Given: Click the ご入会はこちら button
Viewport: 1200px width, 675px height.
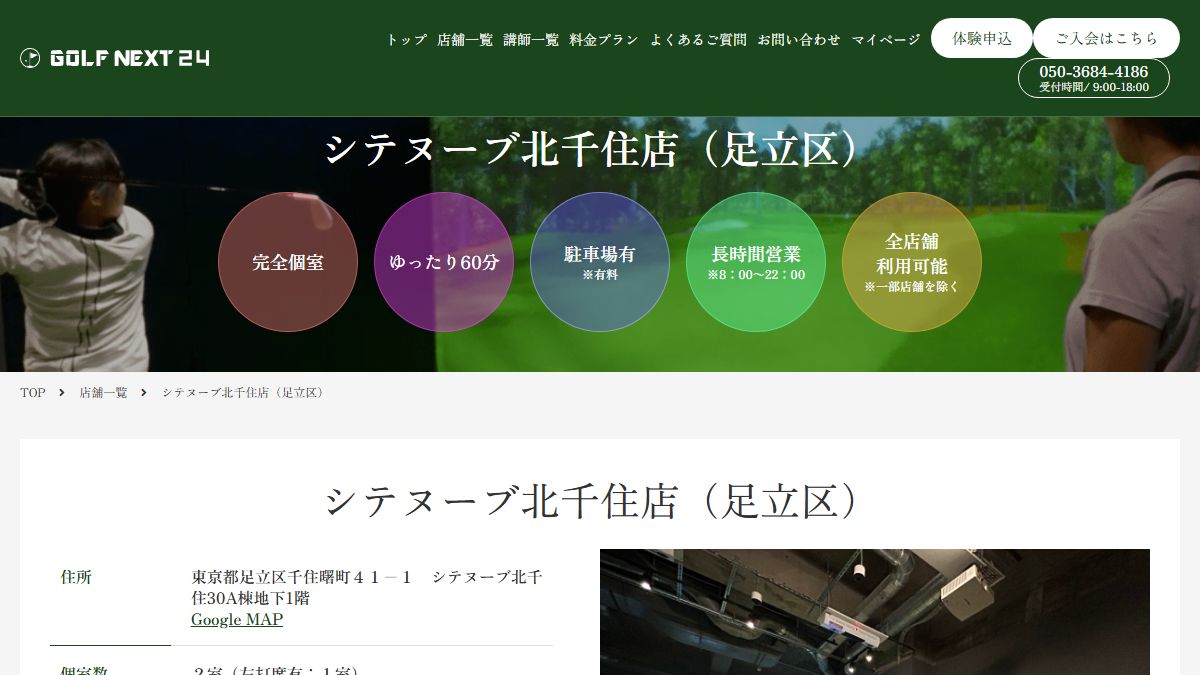Looking at the screenshot, I should point(1107,38).
